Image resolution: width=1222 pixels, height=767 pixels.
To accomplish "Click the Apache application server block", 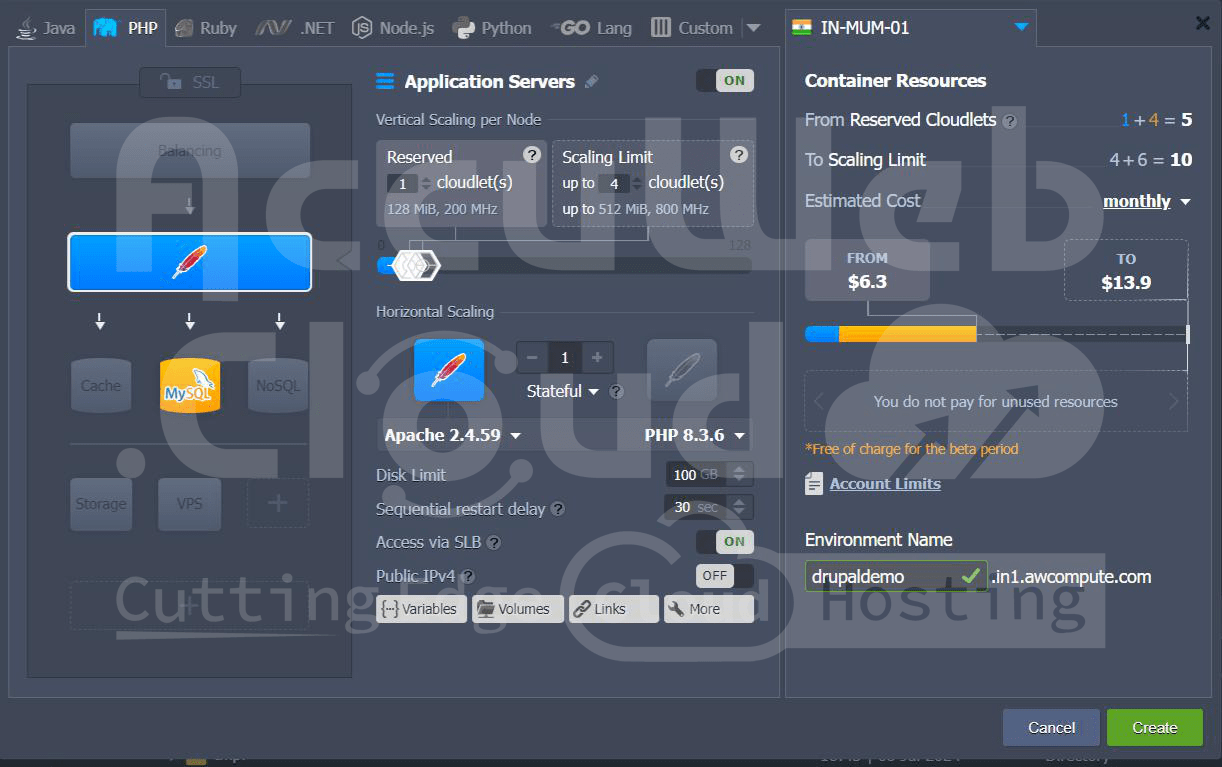I will coord(190,262).
